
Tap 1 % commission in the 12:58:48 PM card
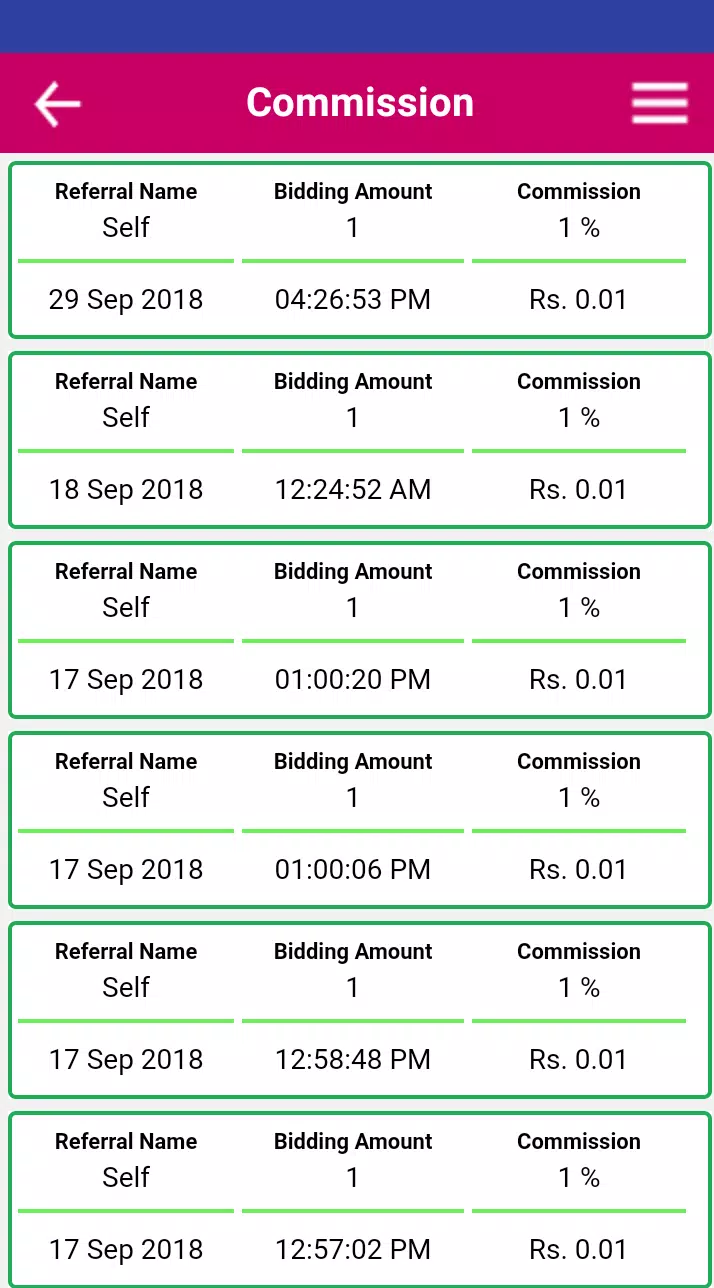coord(579,987)
